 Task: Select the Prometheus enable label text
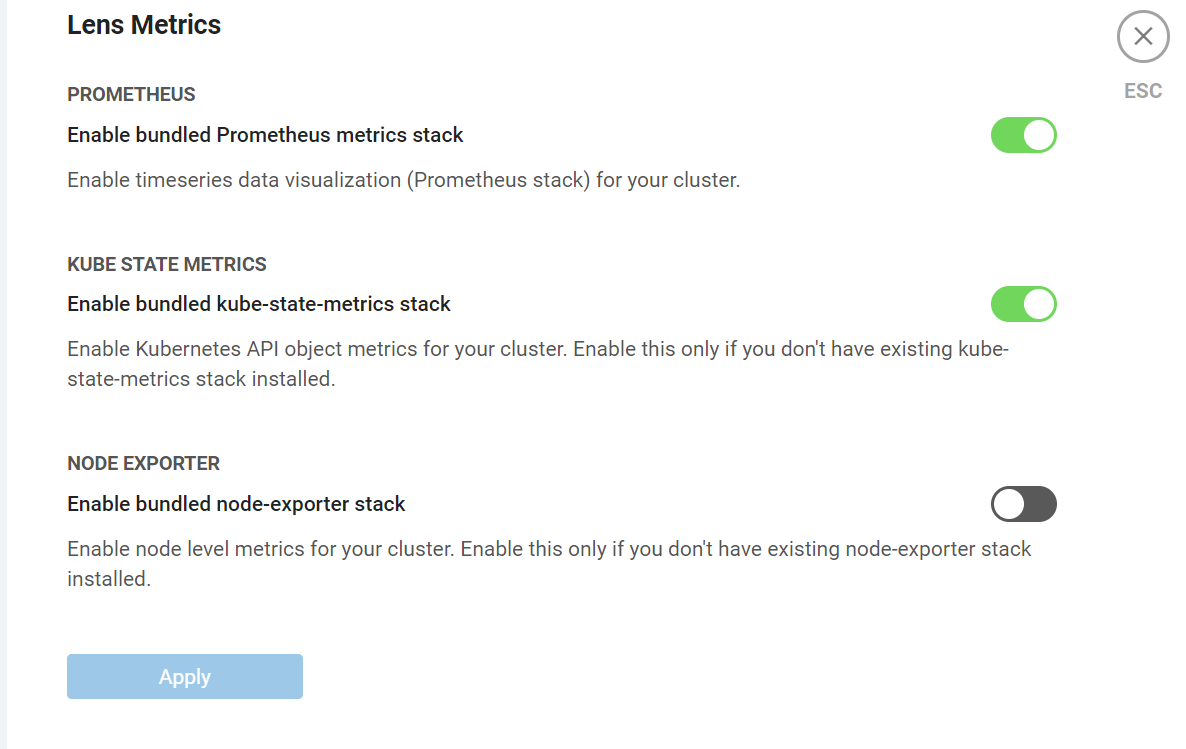[264, 134]
